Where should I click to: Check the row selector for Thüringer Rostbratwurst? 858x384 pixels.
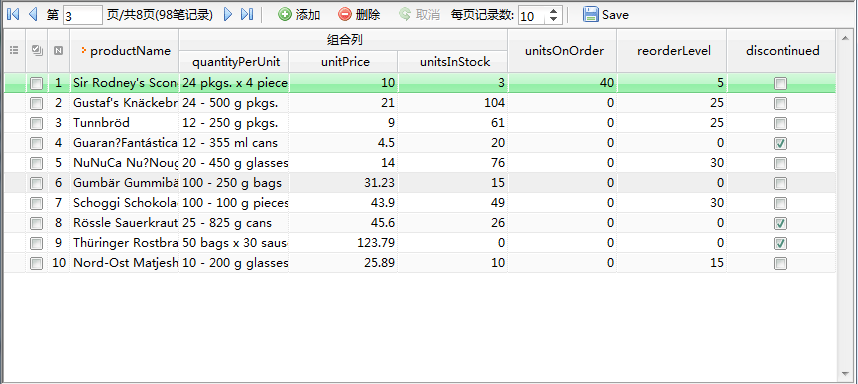point(37,243)
